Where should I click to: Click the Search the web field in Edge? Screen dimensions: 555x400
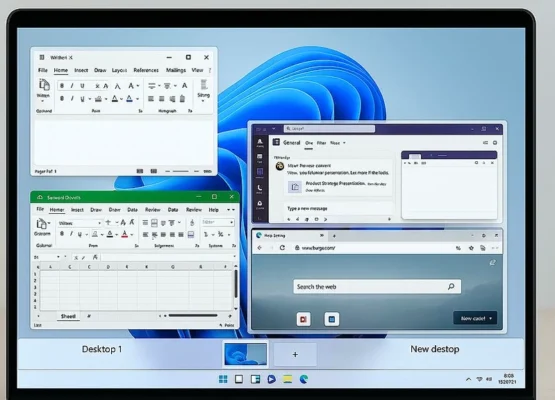pyautogui.click(x=377, y=286)
